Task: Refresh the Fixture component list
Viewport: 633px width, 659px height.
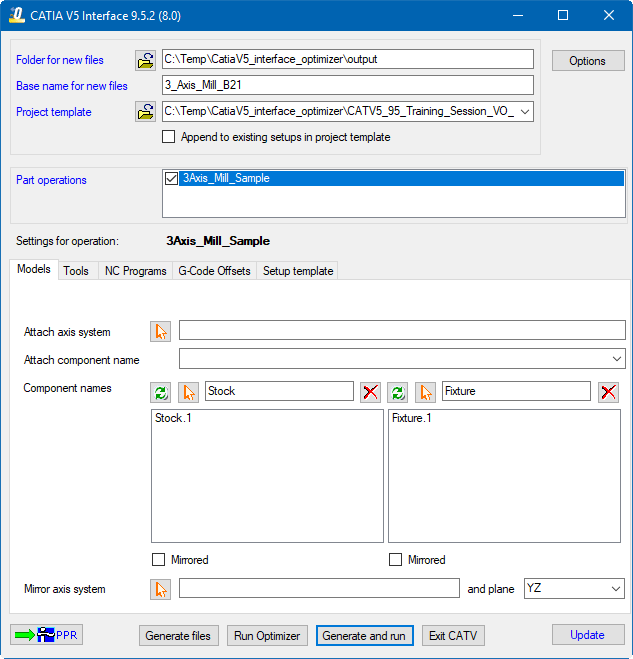Action: [x=398, y=392]
